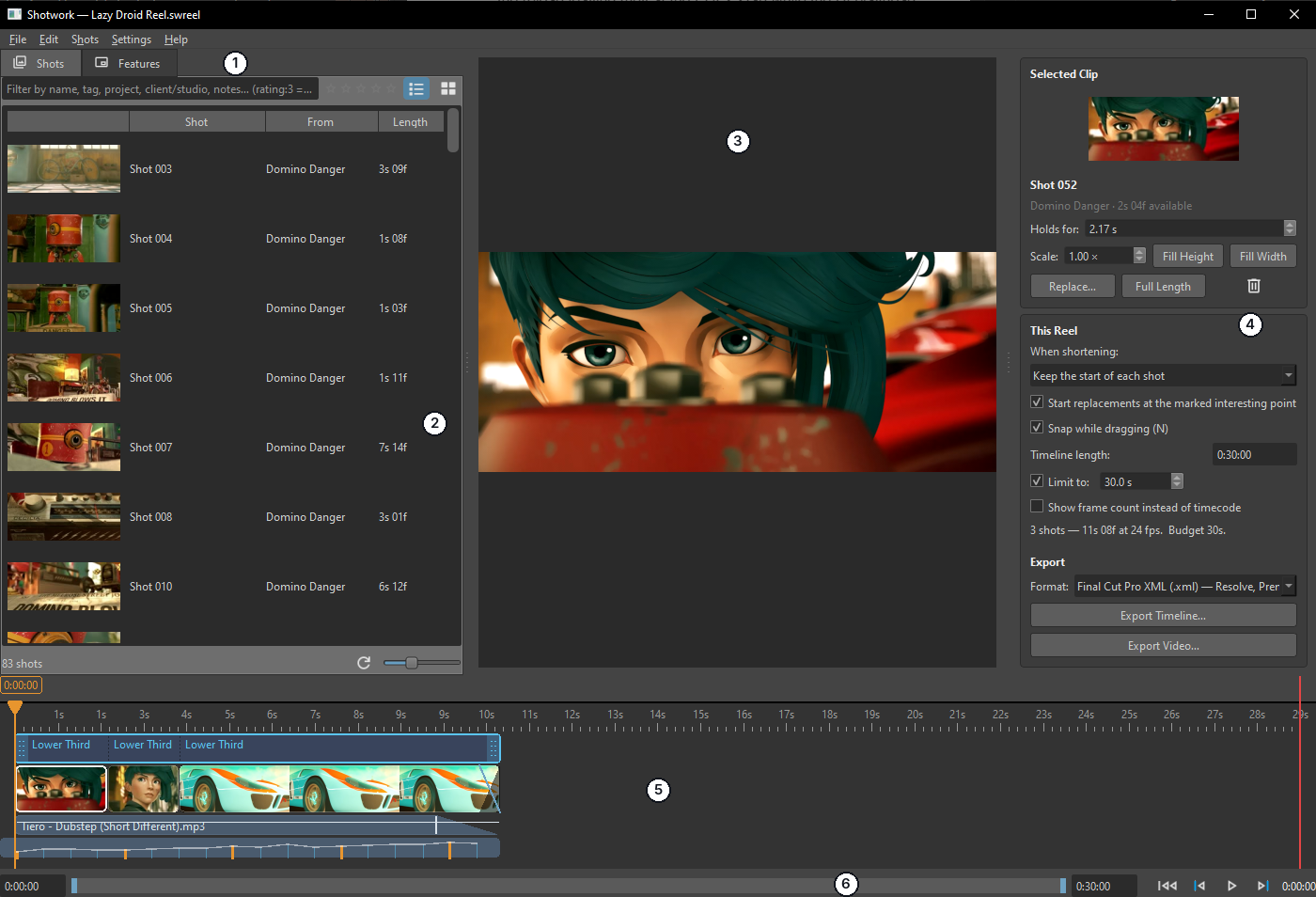Click the Fill Height button

click(x=1187, y=257)
